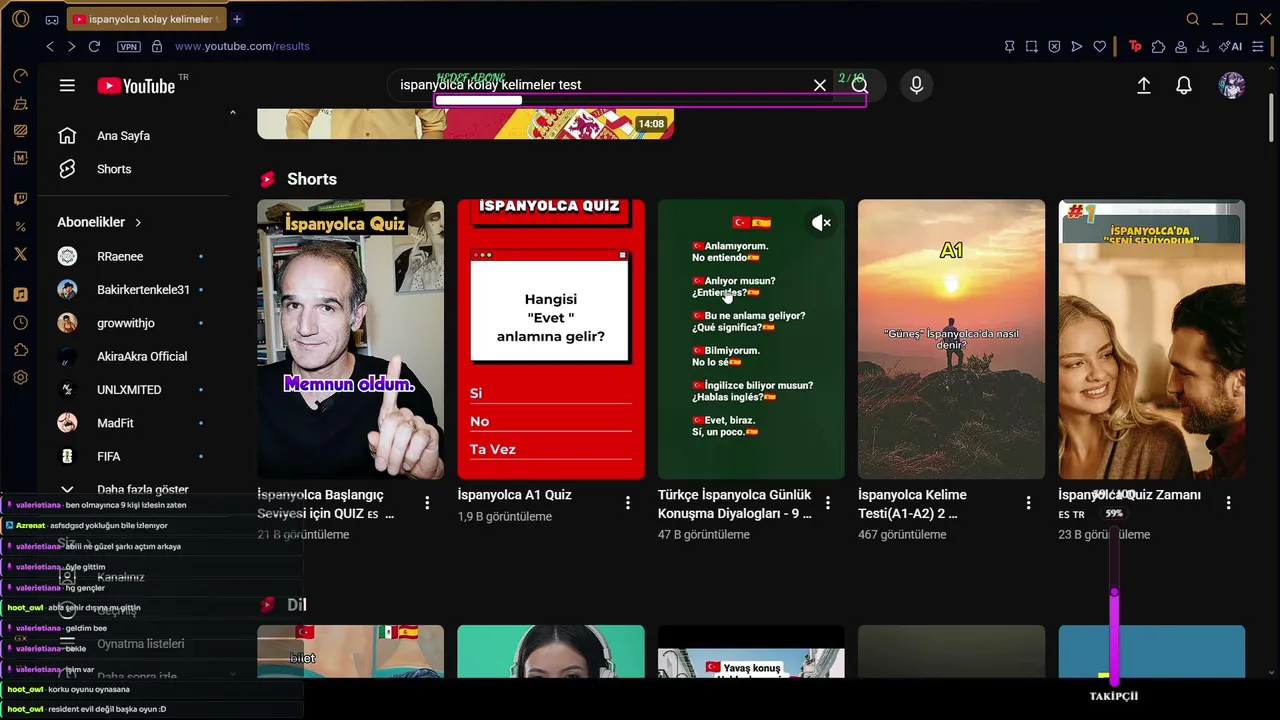The height and width of the screenshot is (720, 1280).
Task: Open the Memnun oldum Shorts thumbnail
Action: point(350,339)
